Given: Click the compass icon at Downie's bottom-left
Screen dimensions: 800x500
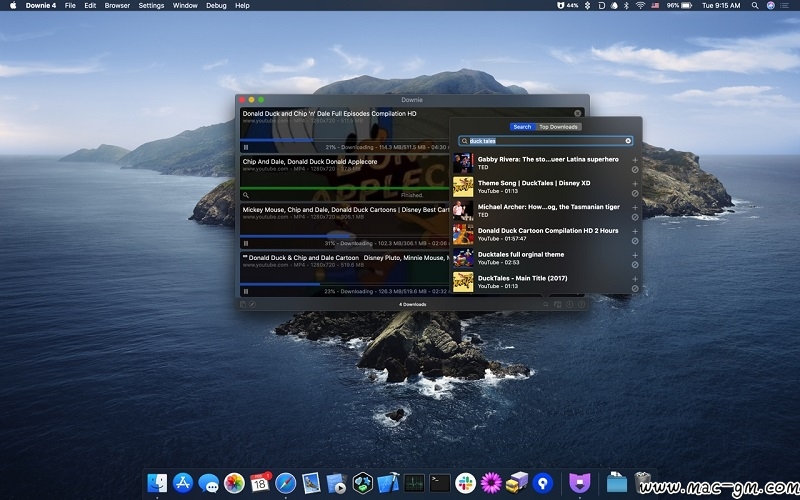Looking at the screenshot, I should (x=252, y=304).
